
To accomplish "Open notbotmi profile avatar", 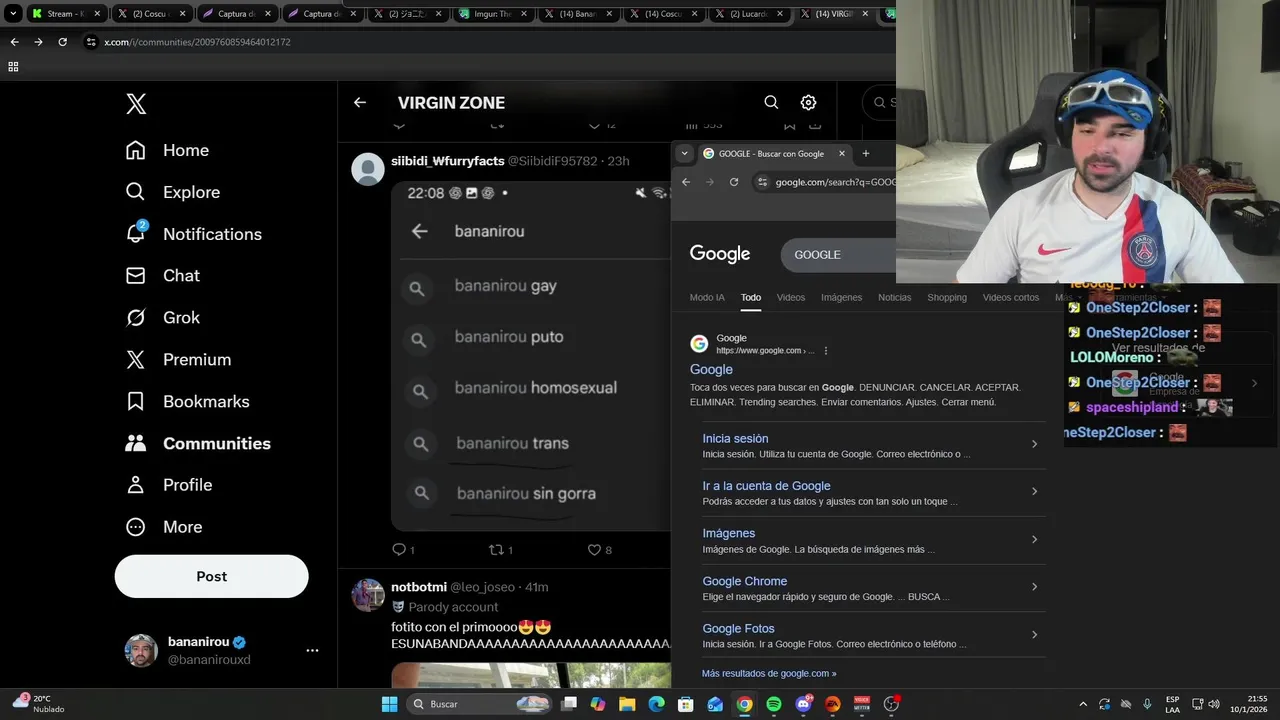I will click(368, 595).
